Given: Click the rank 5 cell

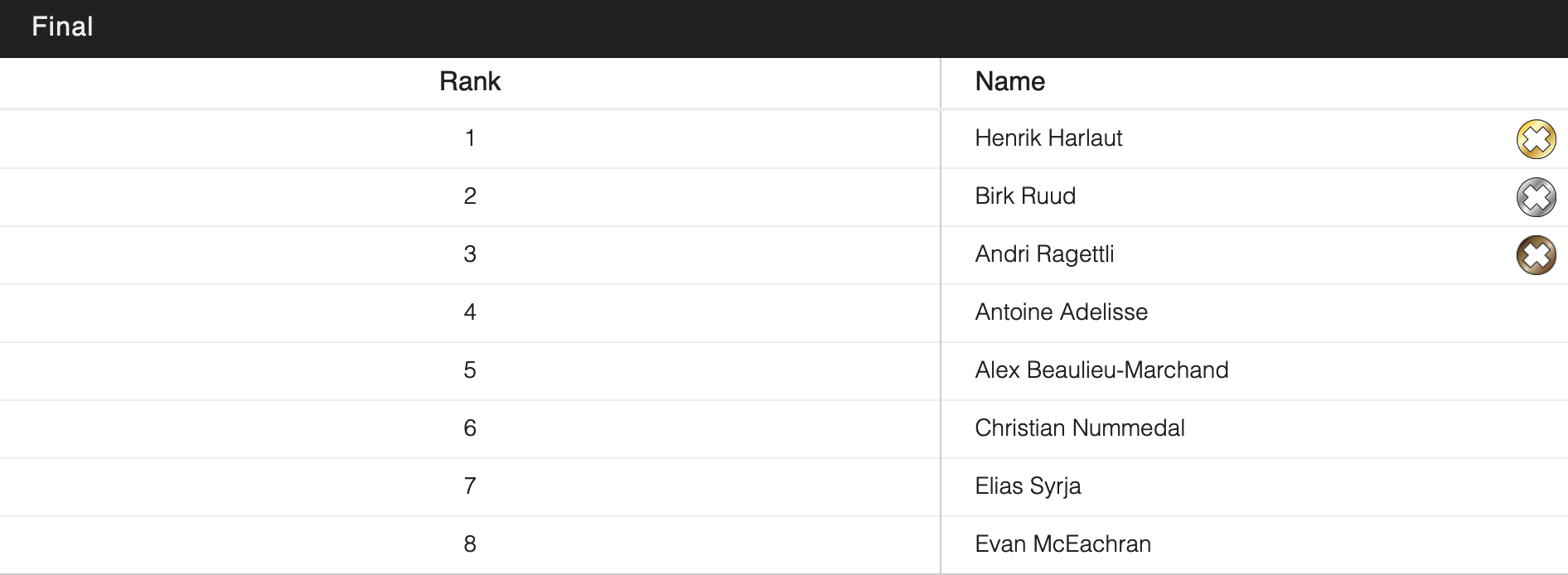Looking at the screenshot, I should 470,370.
